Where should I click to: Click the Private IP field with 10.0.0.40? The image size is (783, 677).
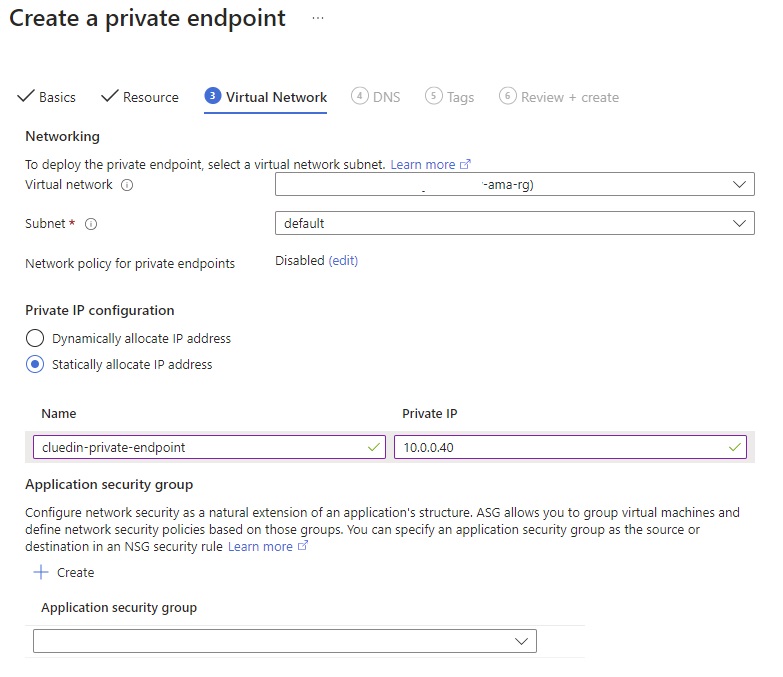click(x=570, y=447)
